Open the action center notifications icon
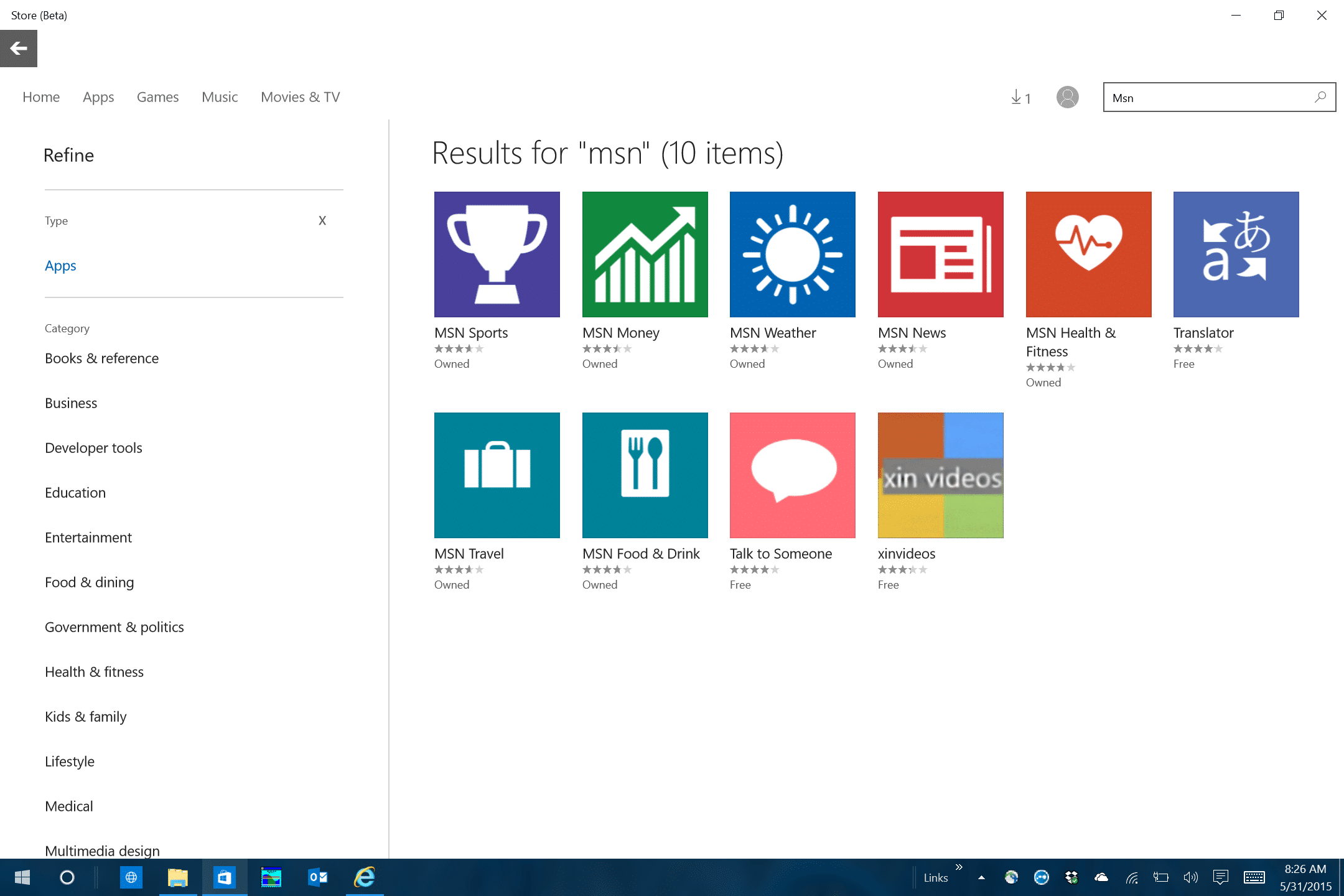The width and height of the screenshot is (1344, 896). [1220, 877]
